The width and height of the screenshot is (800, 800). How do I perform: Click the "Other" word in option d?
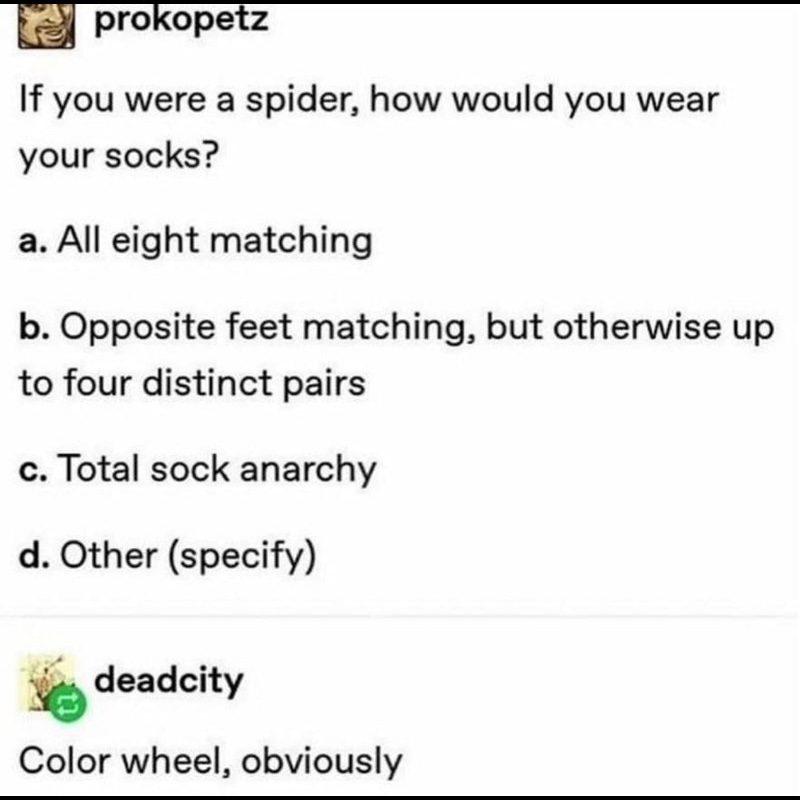[109, 555]
